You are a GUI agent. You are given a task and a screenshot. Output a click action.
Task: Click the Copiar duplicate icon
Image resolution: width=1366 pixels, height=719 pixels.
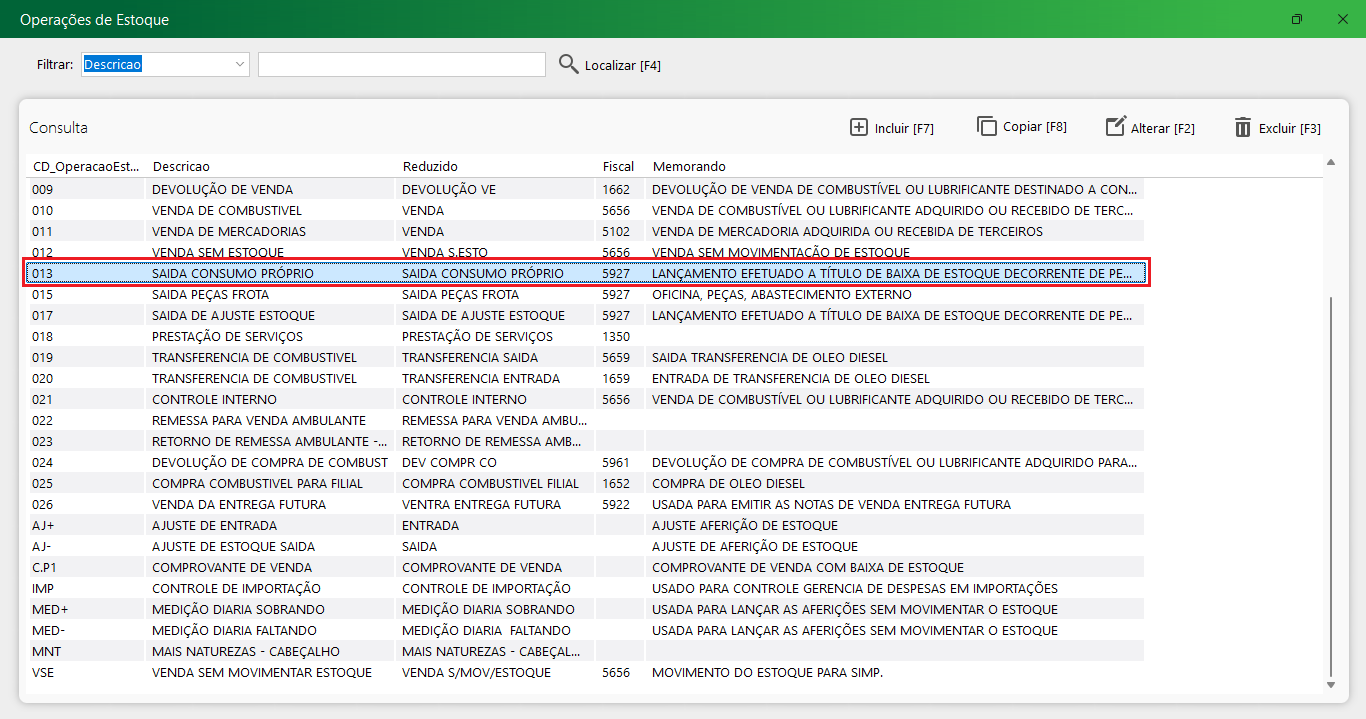987,126
